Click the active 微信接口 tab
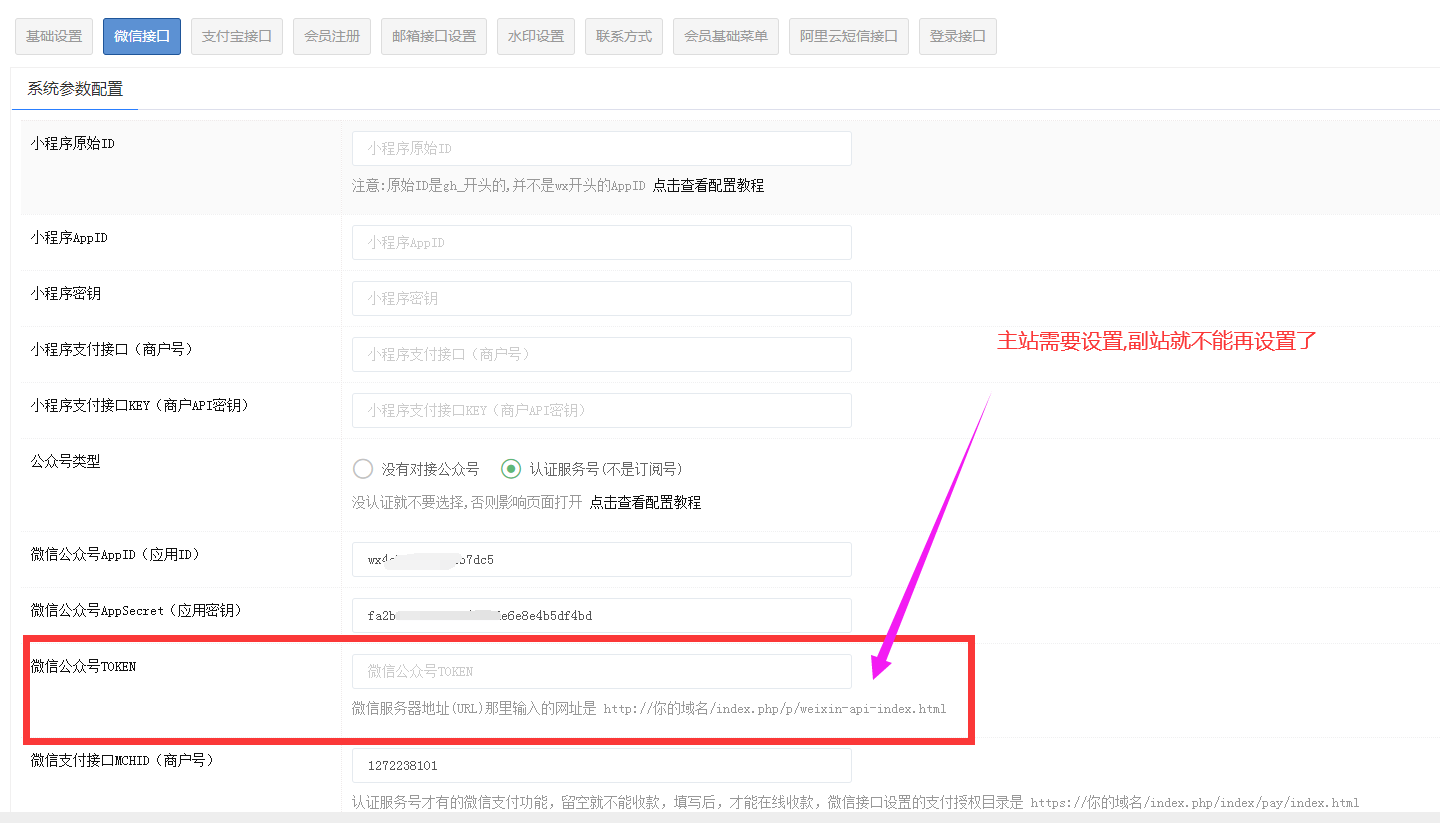The image size is (1440, 823). pyautogui.click(x=142, y=36)
